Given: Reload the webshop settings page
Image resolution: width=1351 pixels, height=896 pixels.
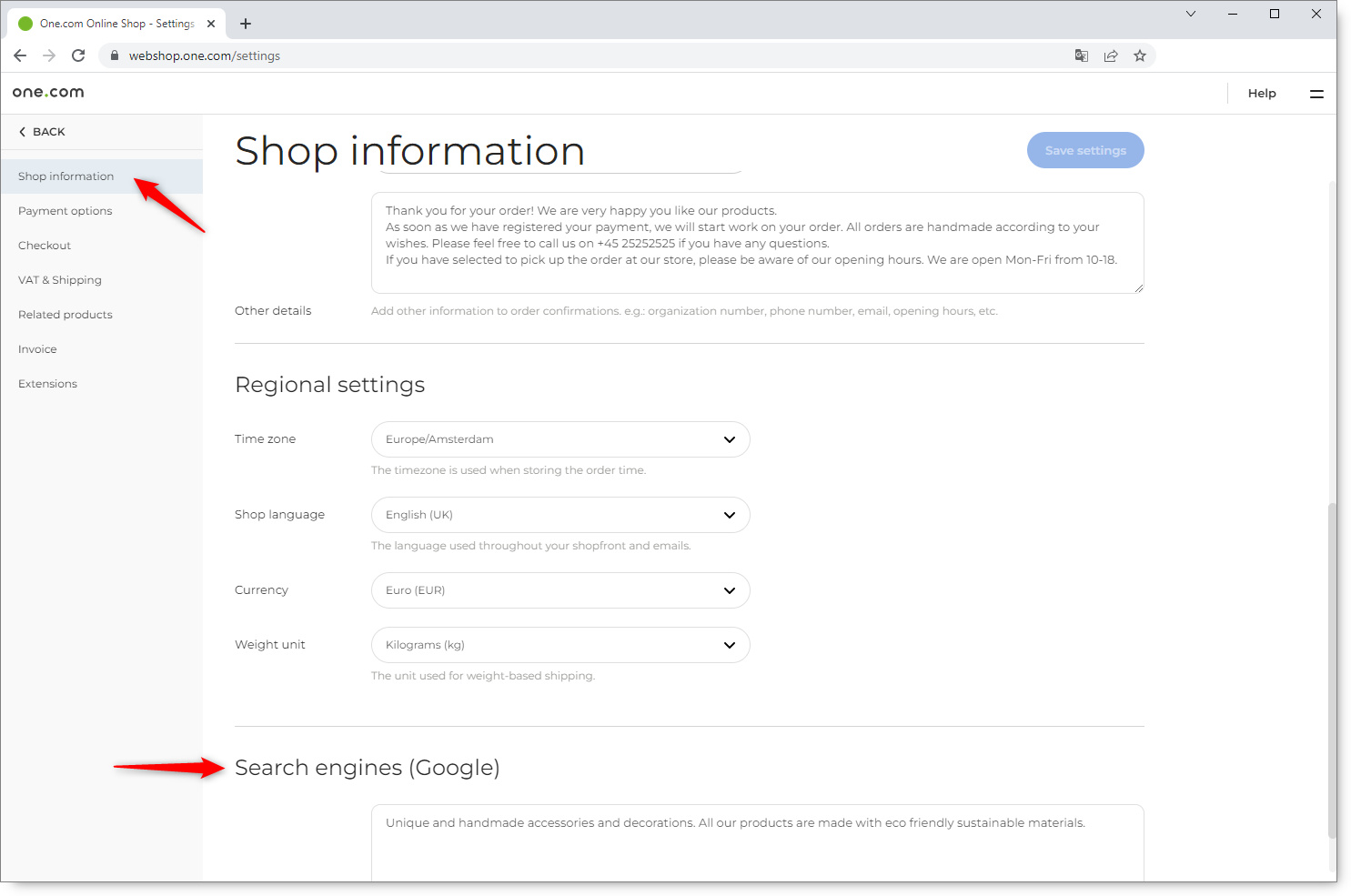Looking at the screenshot, I should pos(78,55).
